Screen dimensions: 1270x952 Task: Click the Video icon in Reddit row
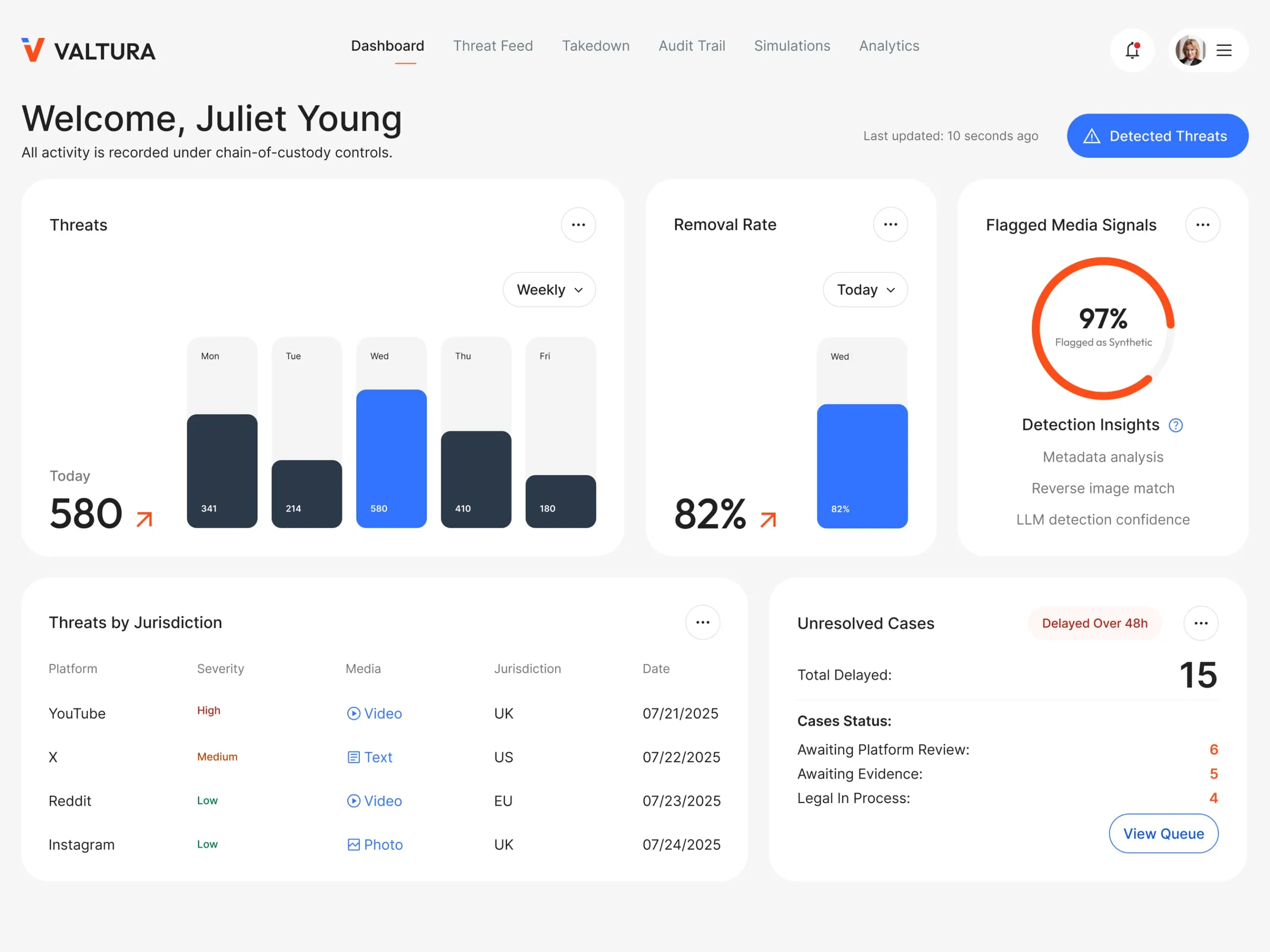[353, 801]
